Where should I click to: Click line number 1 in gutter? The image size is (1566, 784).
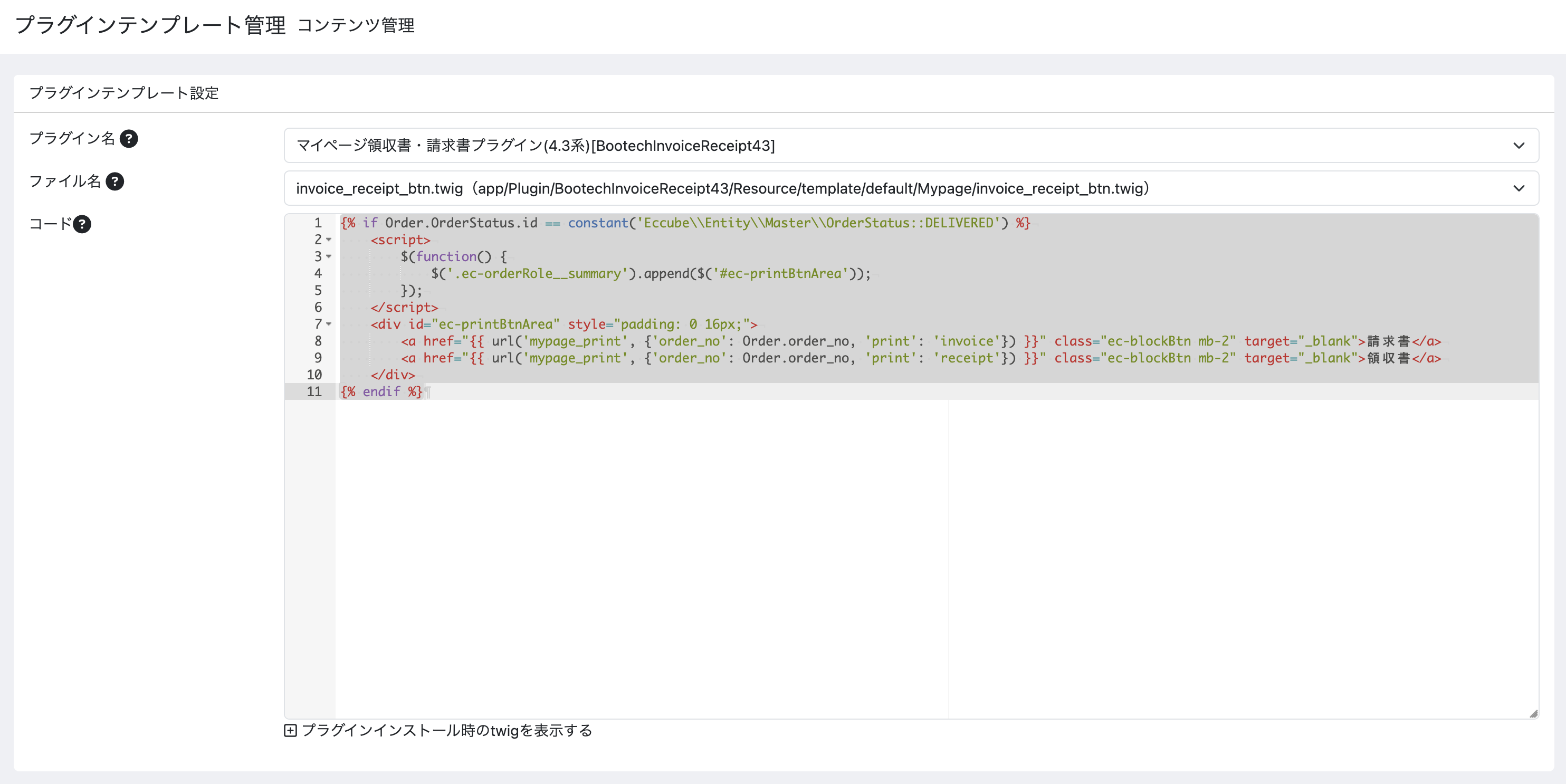pos(317,223)
